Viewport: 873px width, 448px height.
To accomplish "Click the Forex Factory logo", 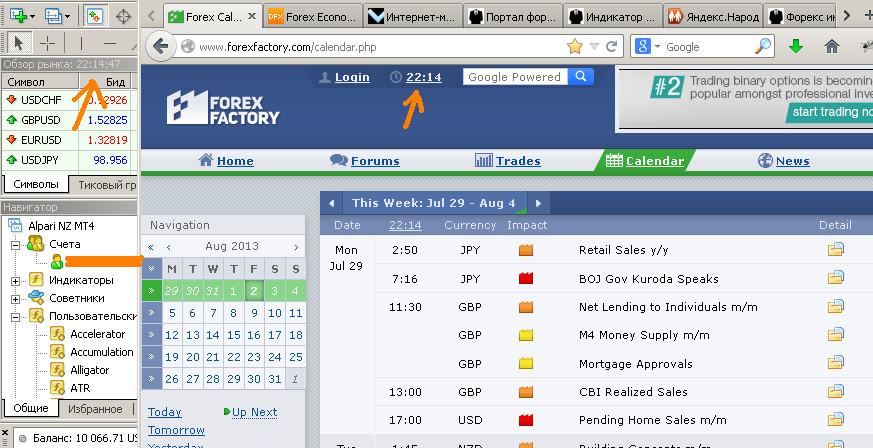I will [x=223, y=107].
